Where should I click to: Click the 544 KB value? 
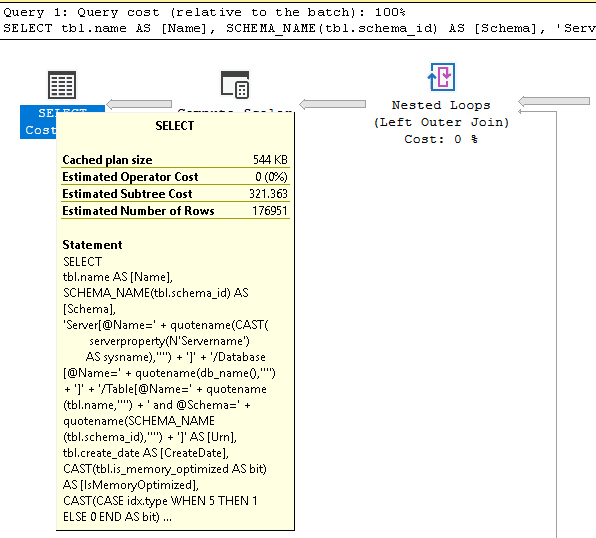270,160
